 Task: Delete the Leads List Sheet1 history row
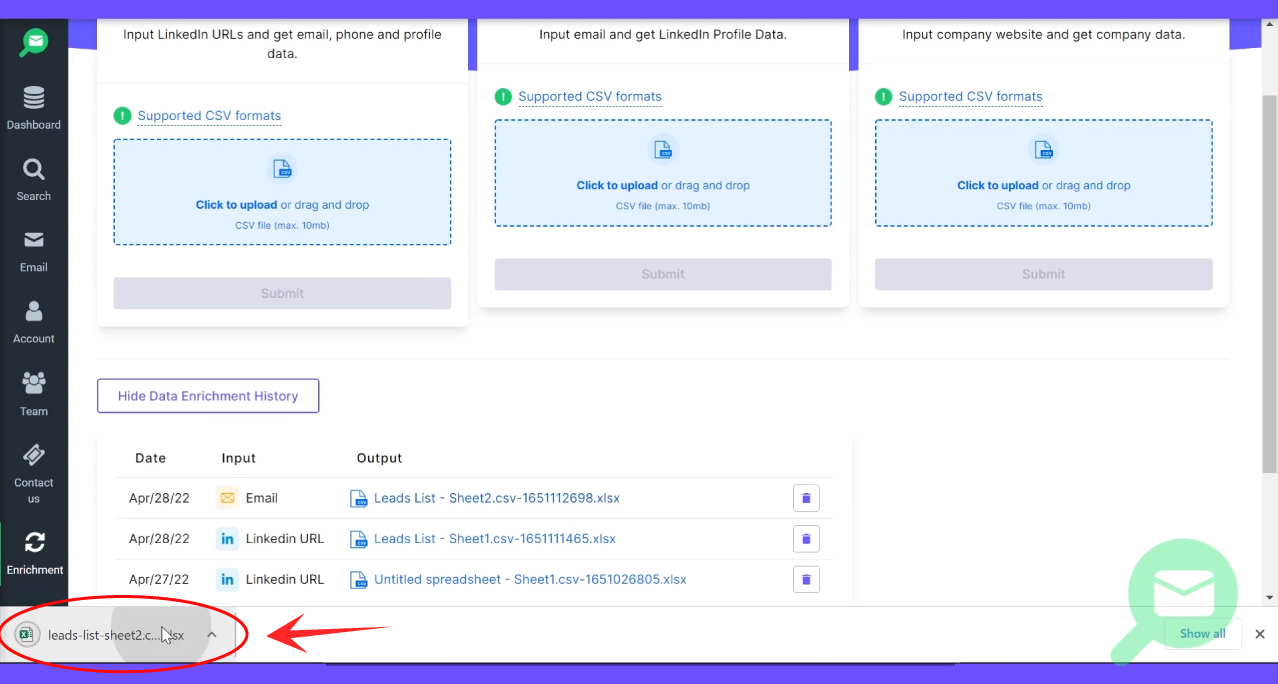coord(806,539)
